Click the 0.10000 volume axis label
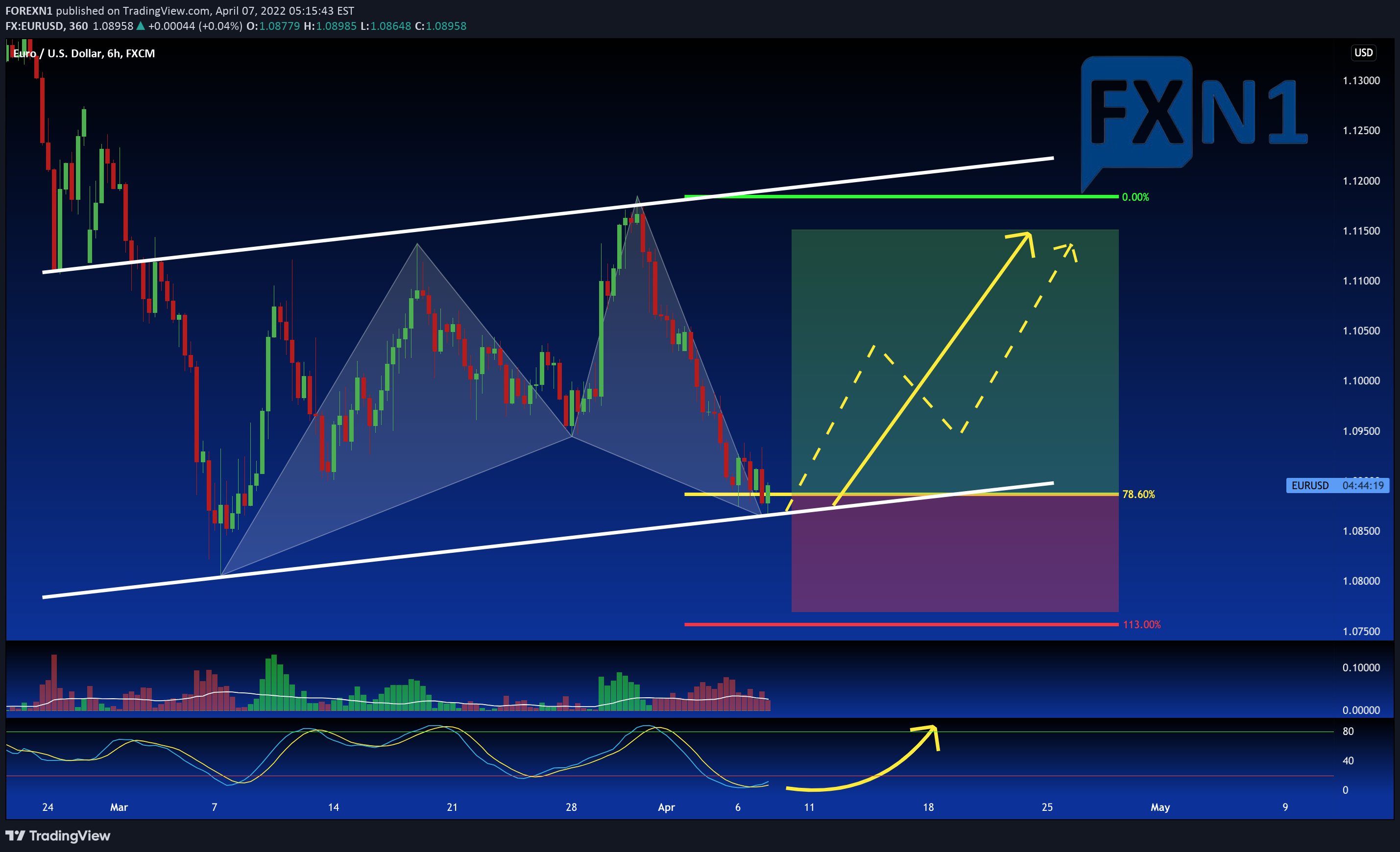Screen dimensions: 1400x852 pyautogui.click(x=1361, y=667)
